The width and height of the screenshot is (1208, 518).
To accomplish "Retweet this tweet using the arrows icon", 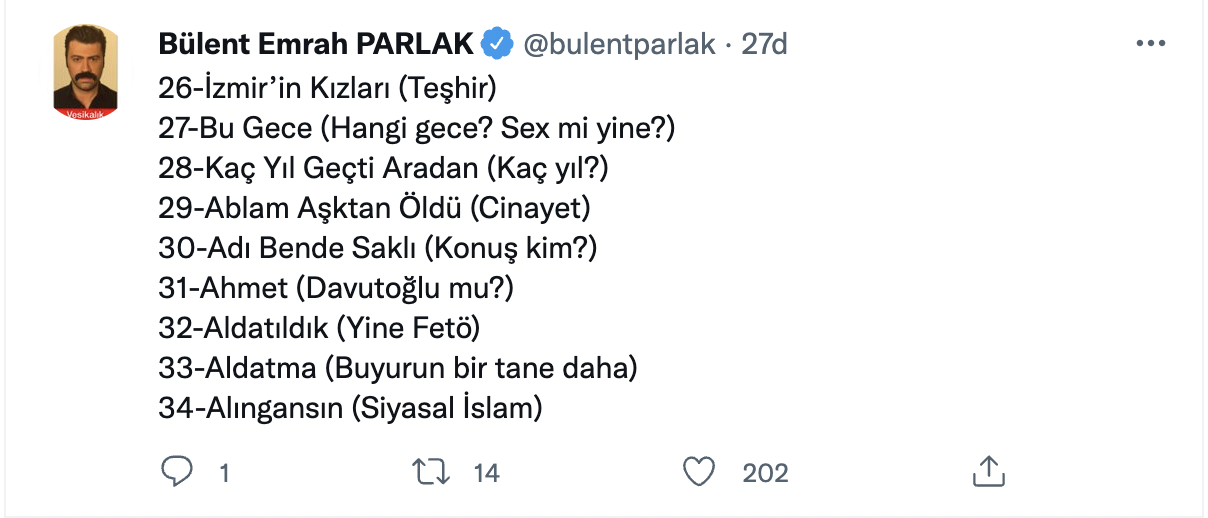I will (432, 471).
